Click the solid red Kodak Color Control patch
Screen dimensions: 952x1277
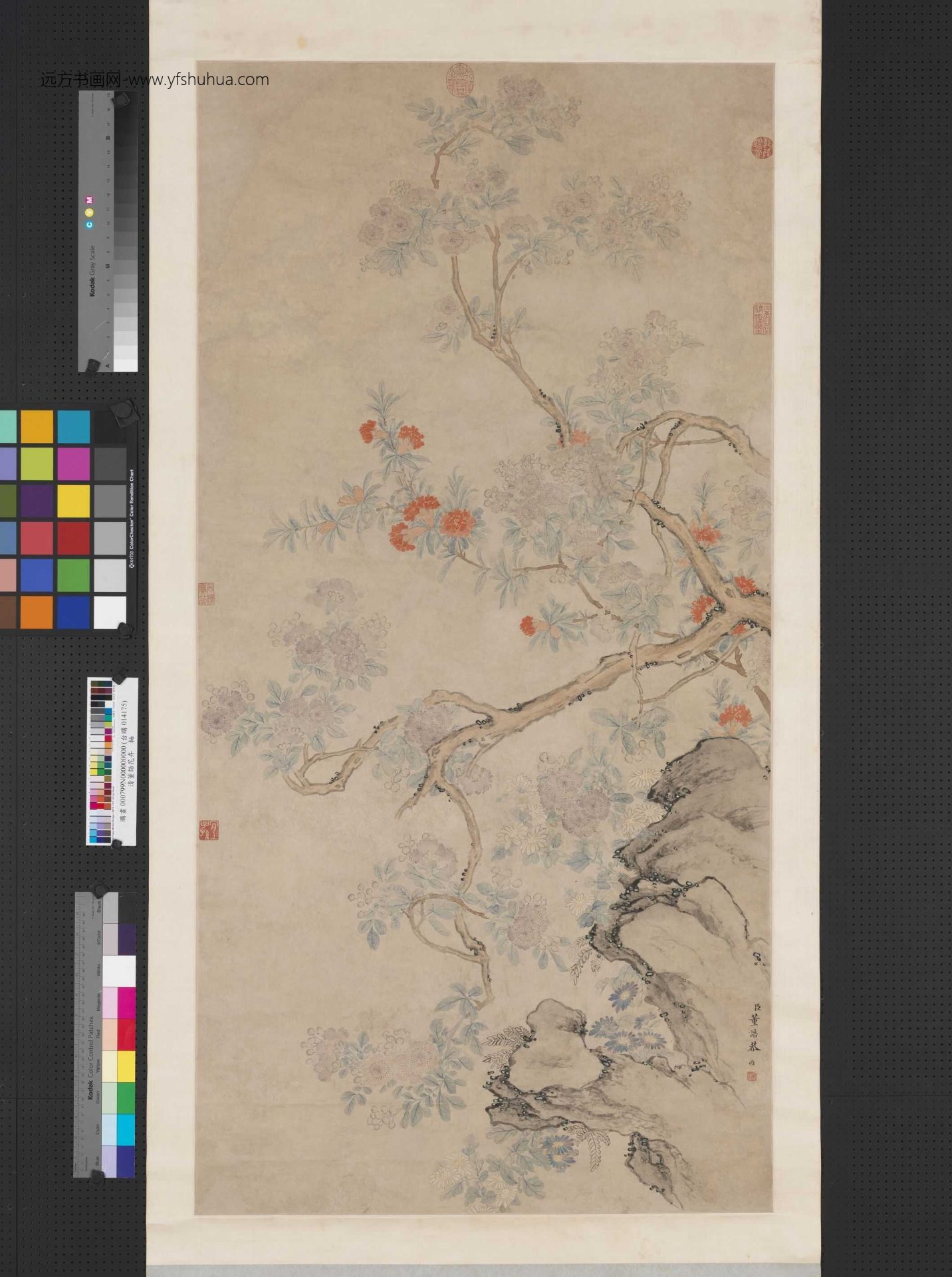(126, 1035)
